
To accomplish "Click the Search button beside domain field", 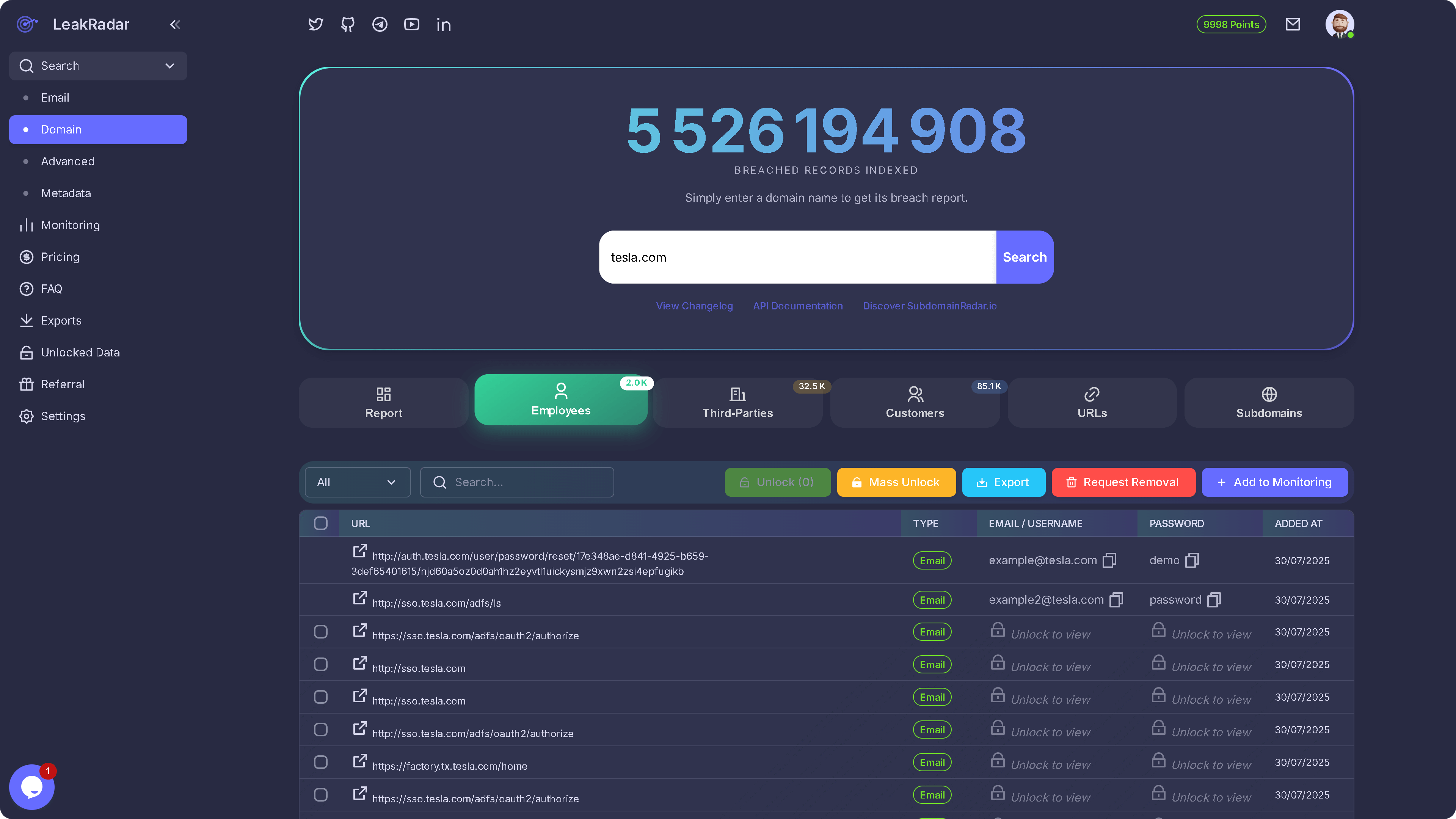I will (x=1025, y=257).
